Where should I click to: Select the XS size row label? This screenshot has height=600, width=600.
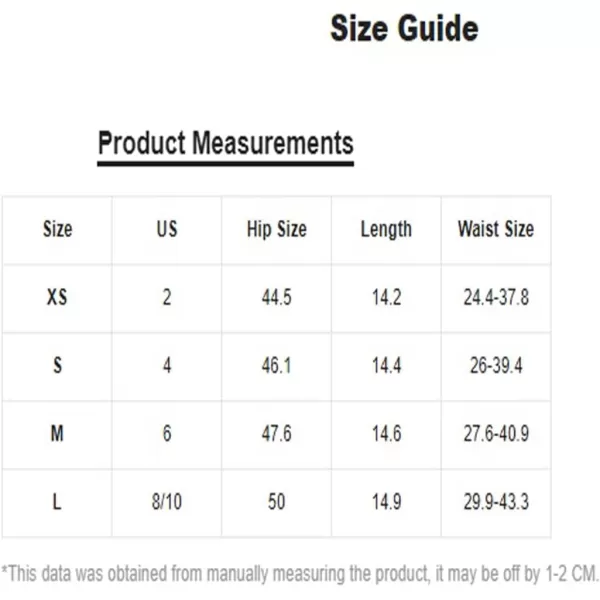click(x=57, y=297)
